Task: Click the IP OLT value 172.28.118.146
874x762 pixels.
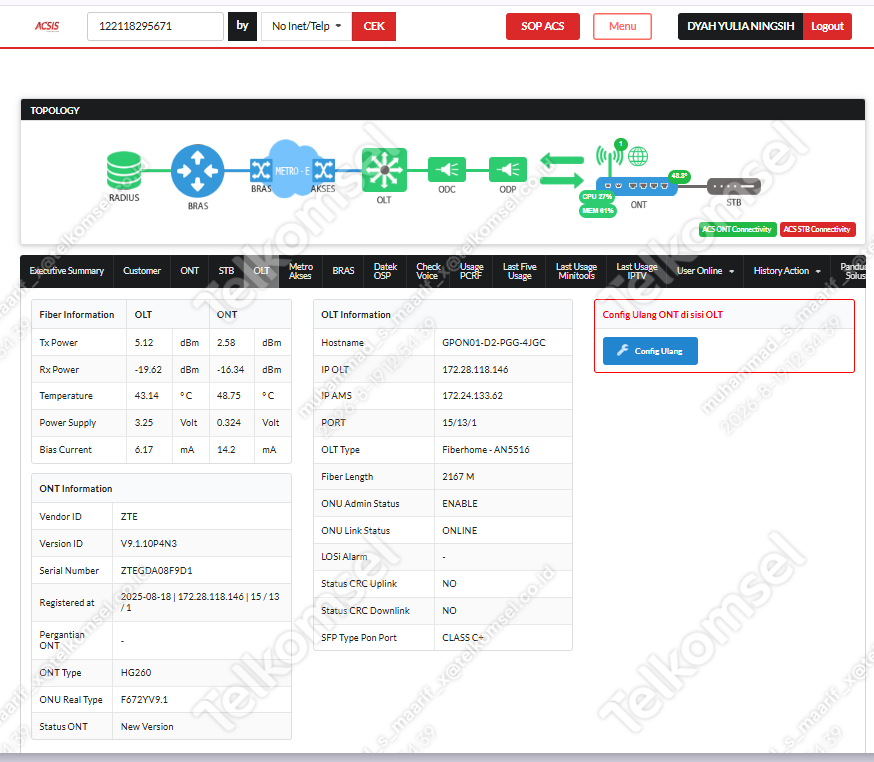Action: [475, 370]
